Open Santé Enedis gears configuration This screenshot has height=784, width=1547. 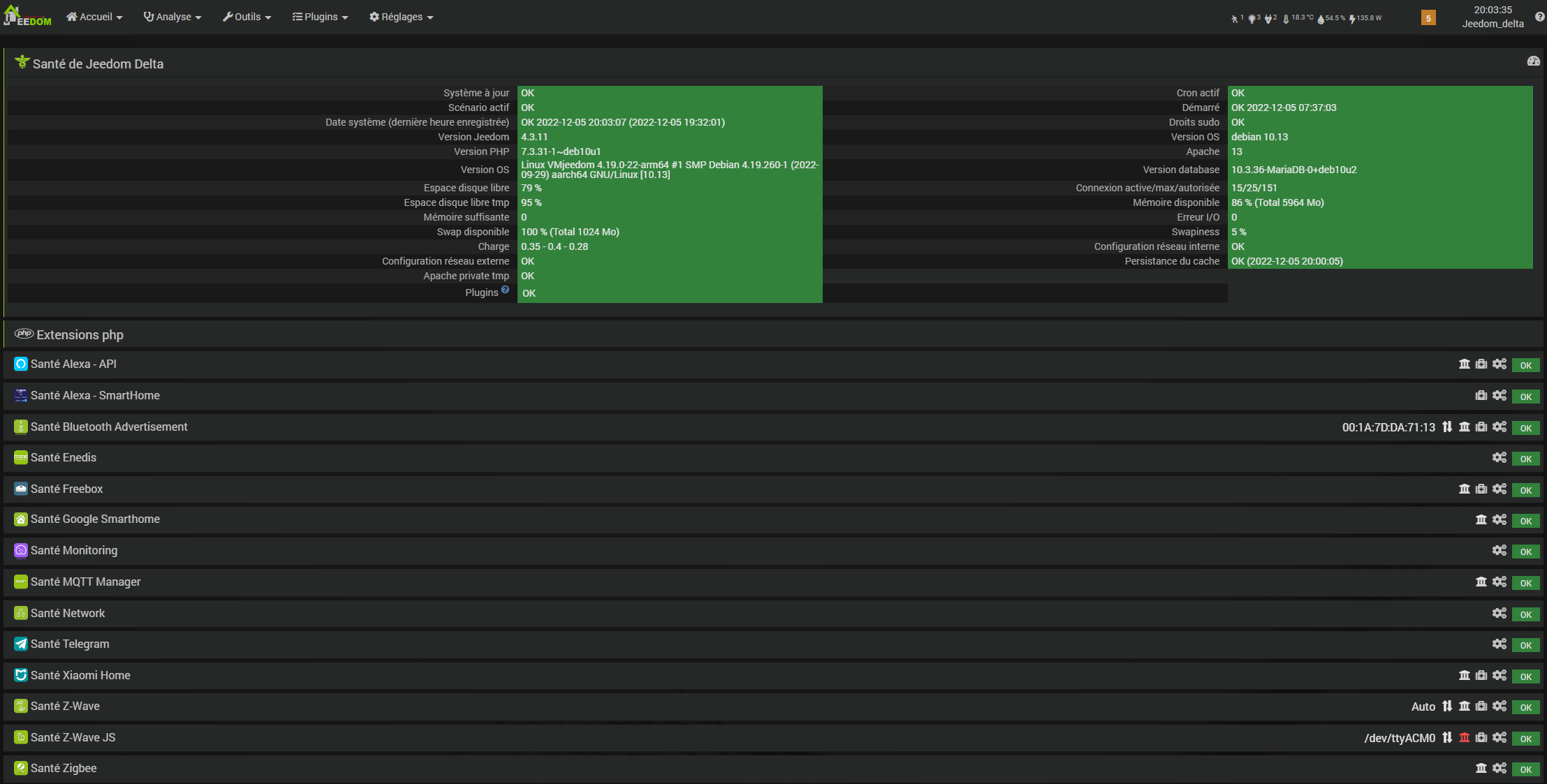[1500, 457]
